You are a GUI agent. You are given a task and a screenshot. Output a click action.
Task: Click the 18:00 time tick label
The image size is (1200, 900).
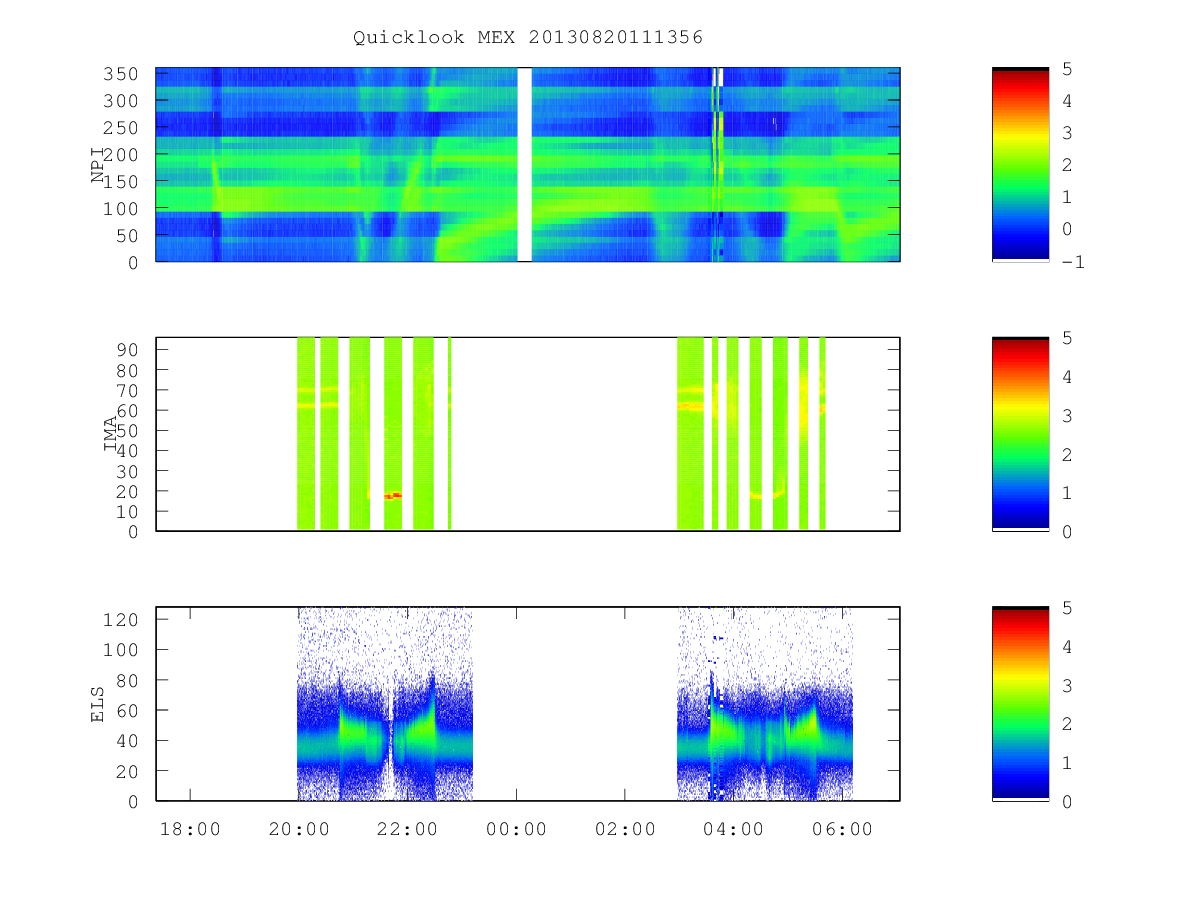coord(189,829)
